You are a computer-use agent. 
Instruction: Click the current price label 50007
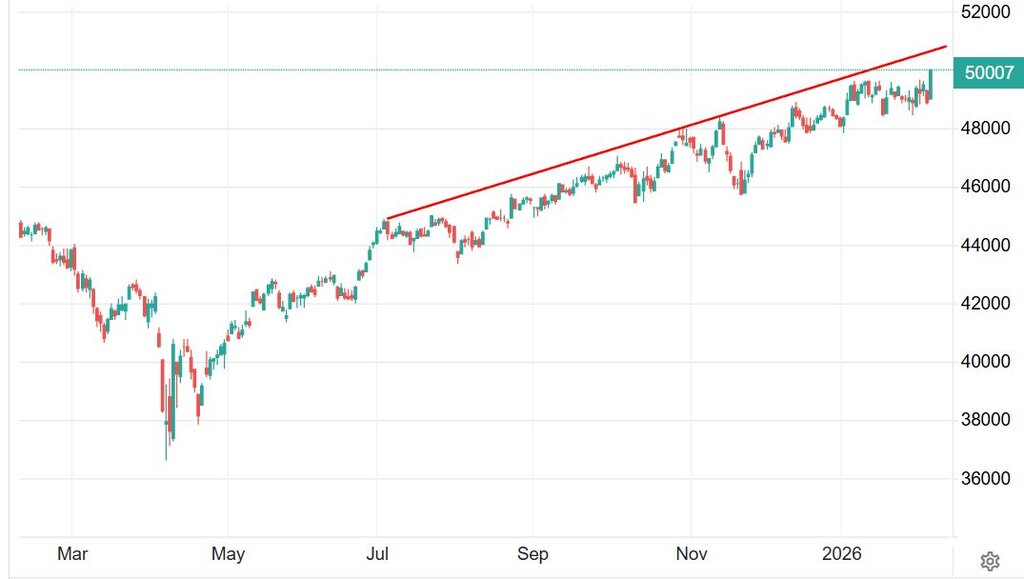coord(988,72)
